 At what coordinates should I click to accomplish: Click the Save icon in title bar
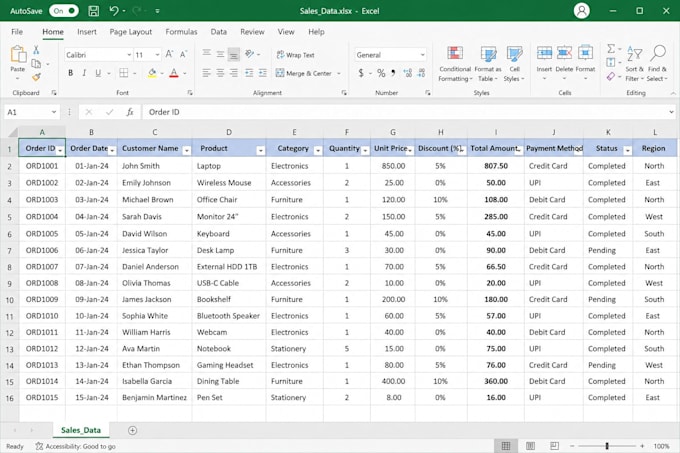94,11
